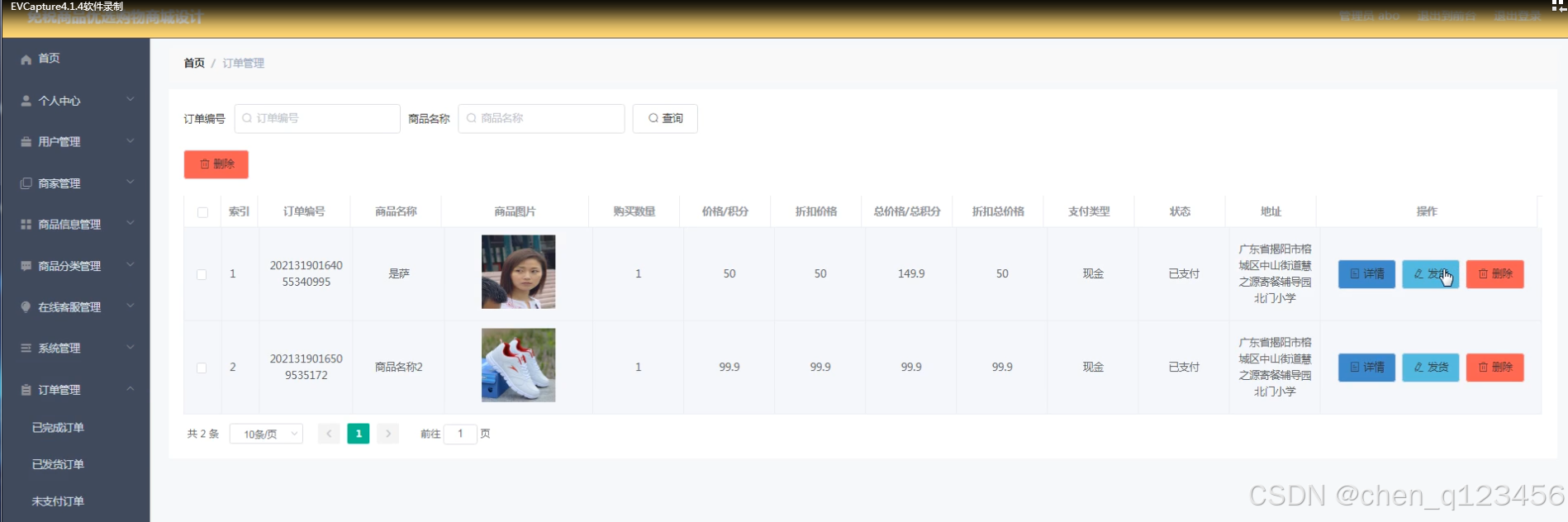Click the document icon on 商品名称2 row 详情
This screenshot has height=522, width=1568.
[x=1355, y=368]
